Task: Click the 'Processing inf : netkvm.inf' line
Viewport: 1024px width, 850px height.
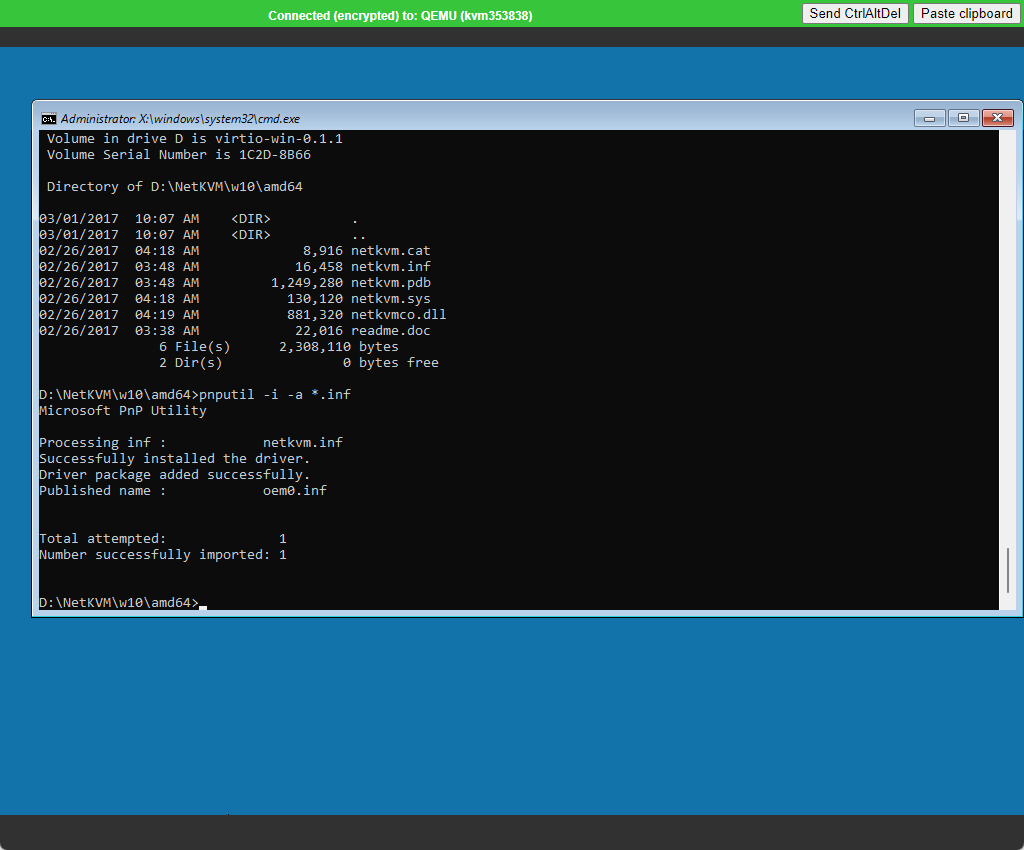Action: [191, 443]
